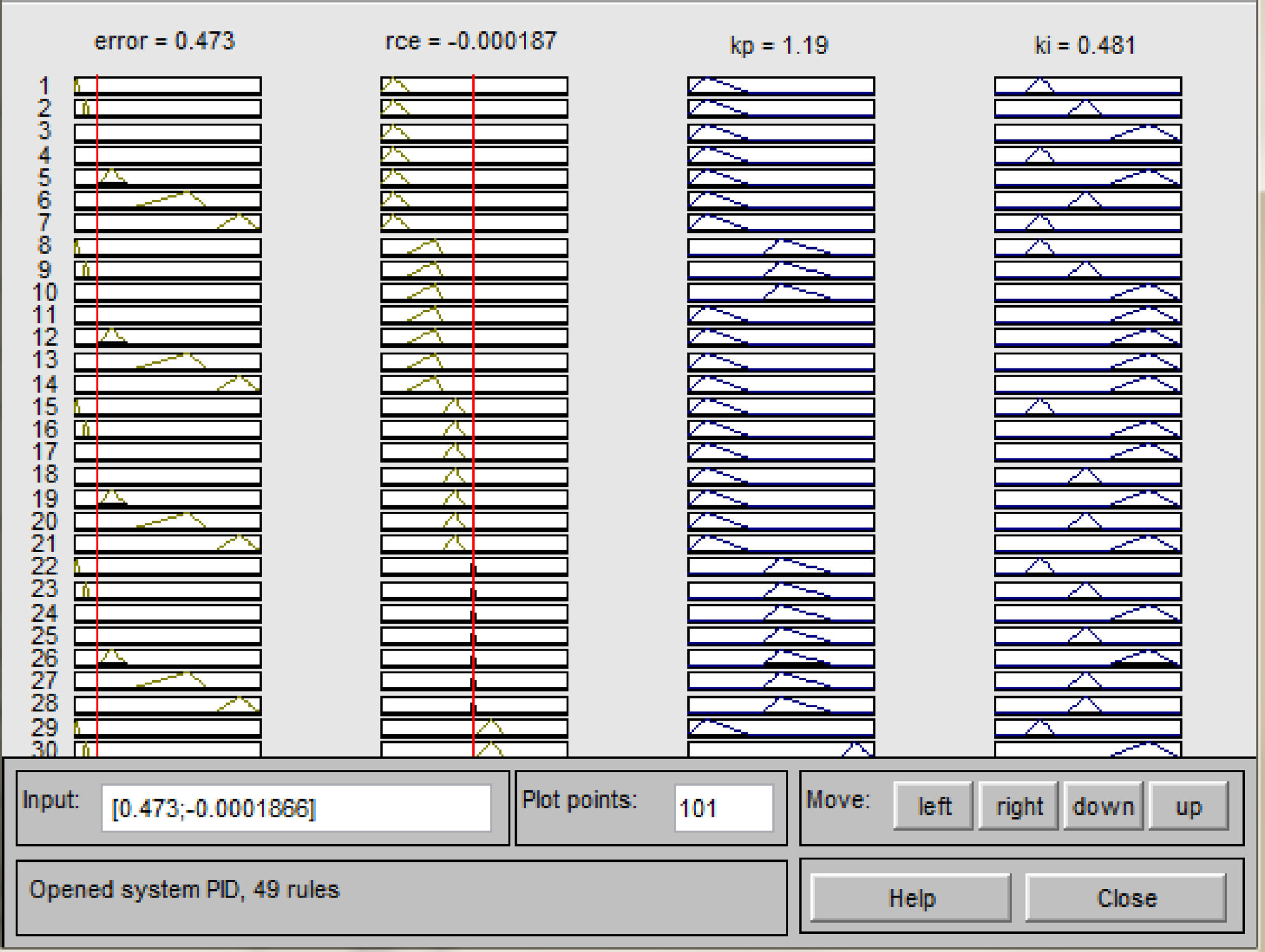Select rule number 13 label

pyautogui.click(x=44, y=360)
